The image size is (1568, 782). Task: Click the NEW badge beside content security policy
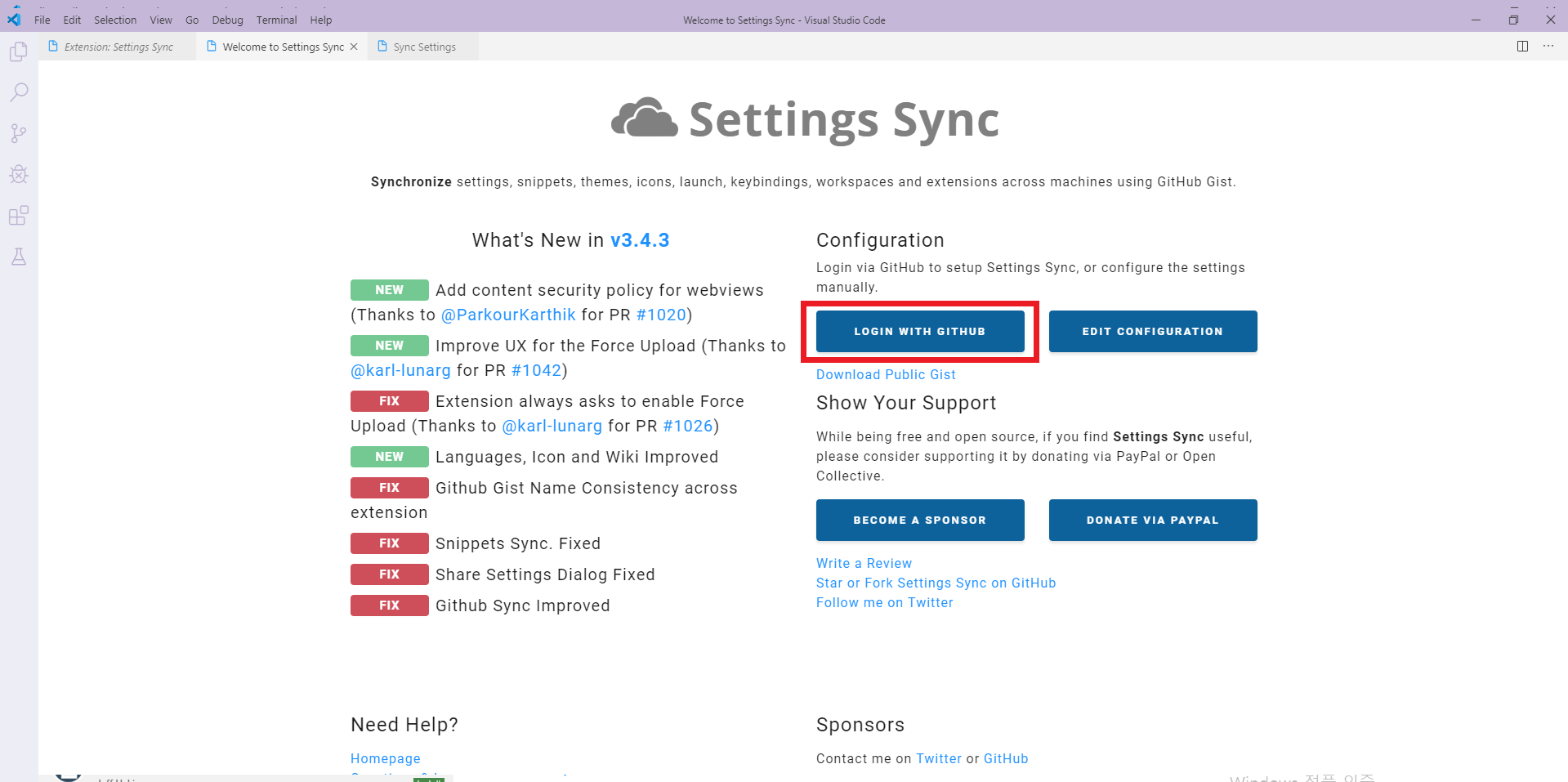pos(390,290)
